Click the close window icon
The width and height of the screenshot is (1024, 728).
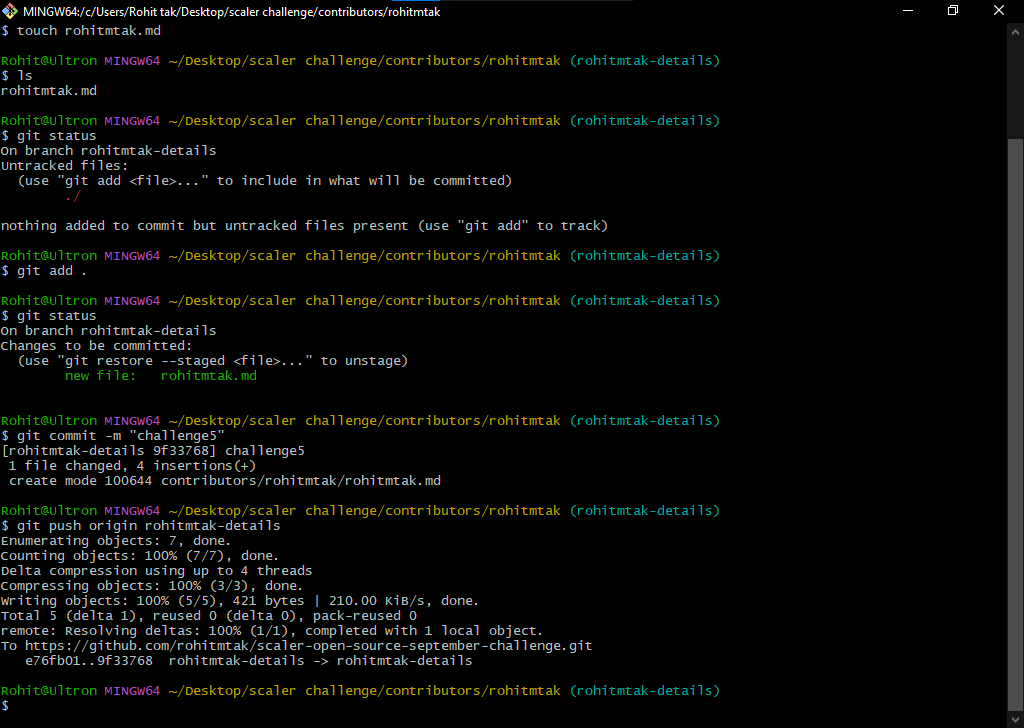(x=997, y=10)
